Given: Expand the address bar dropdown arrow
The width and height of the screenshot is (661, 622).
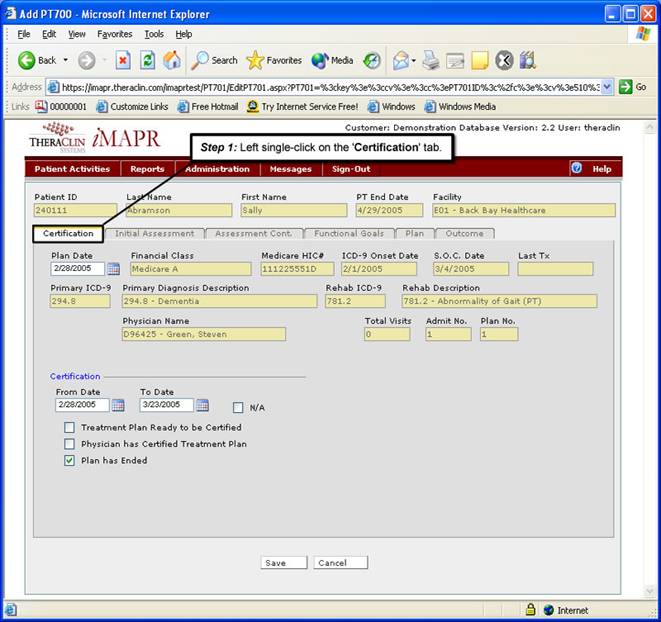Looking at the screenshot, I should (607, 87).
